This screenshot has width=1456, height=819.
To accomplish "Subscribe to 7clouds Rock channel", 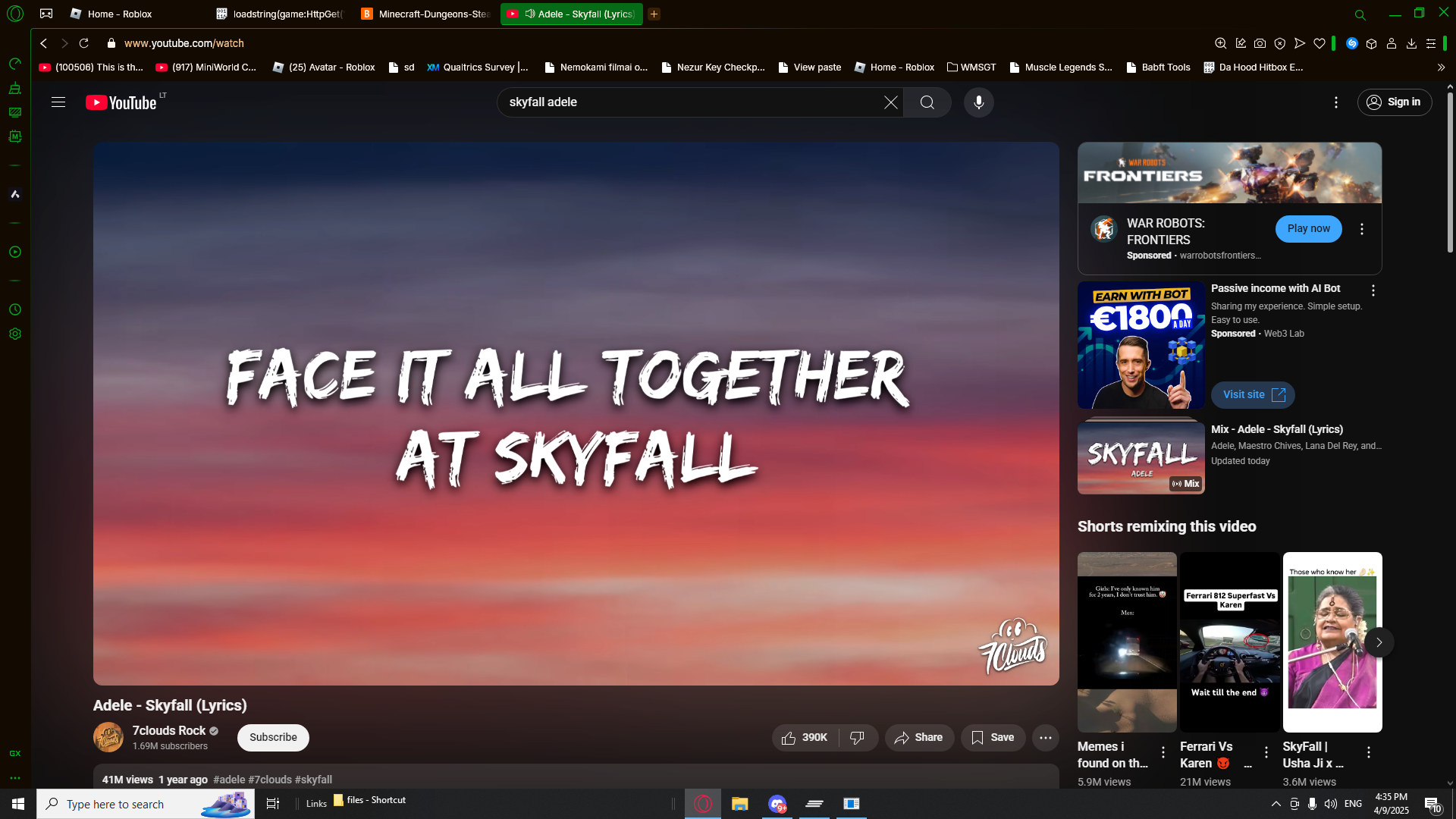I will [x=273, y=738].
